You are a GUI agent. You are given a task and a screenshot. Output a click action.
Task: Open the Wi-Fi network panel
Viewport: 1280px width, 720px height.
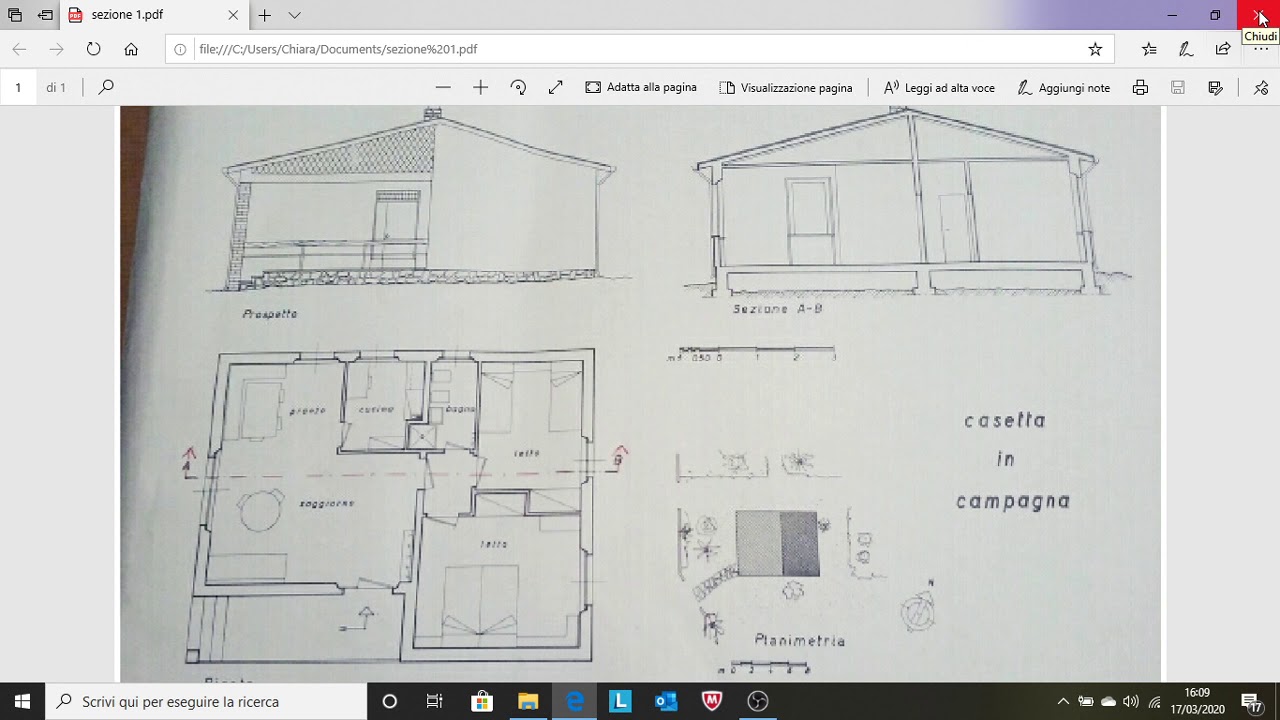[1155, 701]
